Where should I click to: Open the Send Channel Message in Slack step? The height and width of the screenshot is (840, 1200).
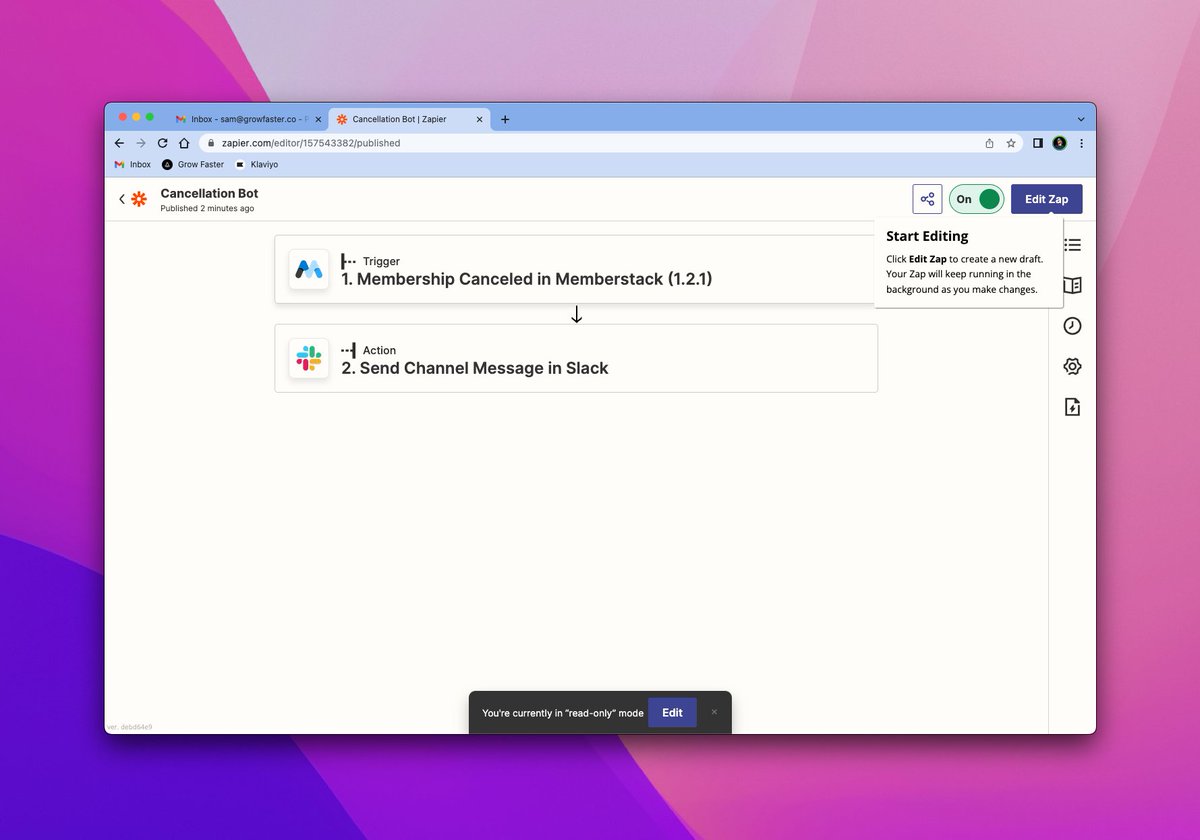576,358
